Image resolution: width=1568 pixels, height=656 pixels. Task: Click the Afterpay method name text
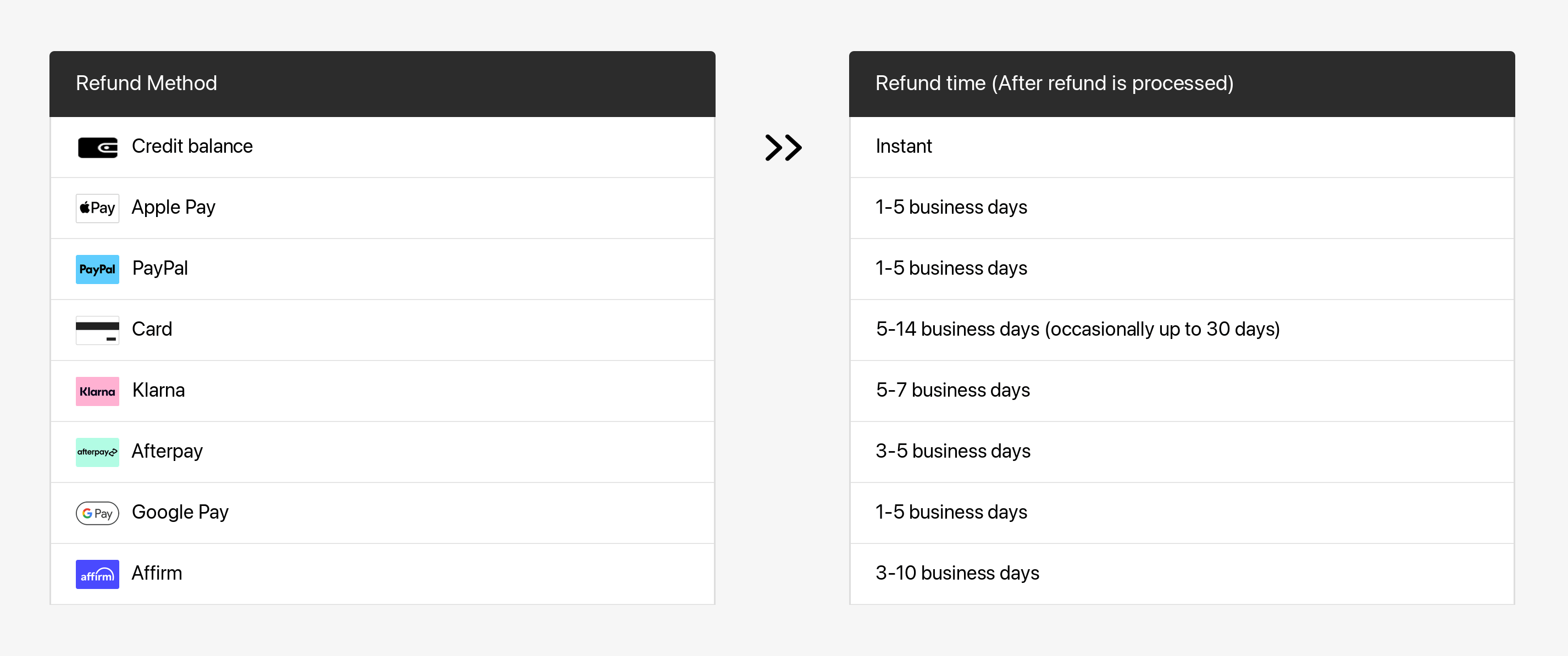(167, 451)
